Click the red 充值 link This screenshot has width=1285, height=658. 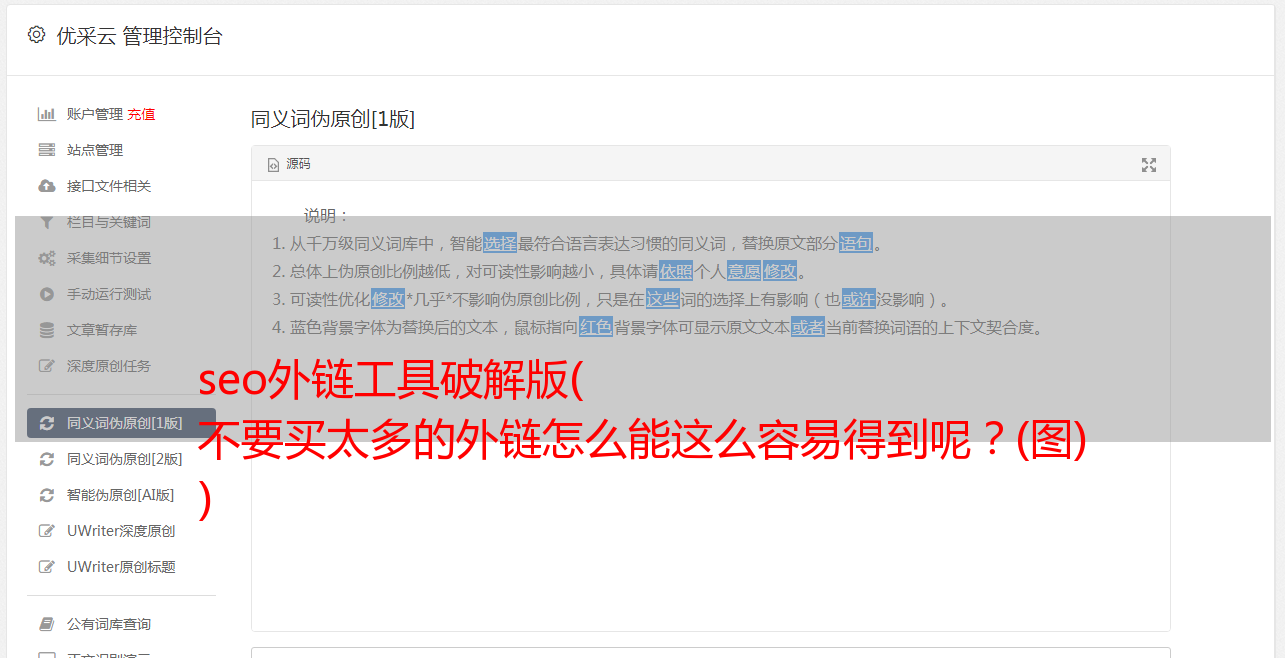coord(141,114)
